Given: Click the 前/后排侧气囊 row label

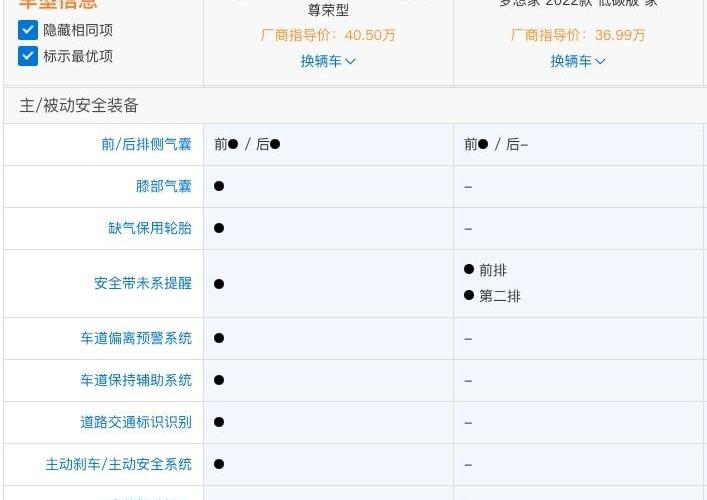Looking at the screenshot, I should click(x=146, y=144).
